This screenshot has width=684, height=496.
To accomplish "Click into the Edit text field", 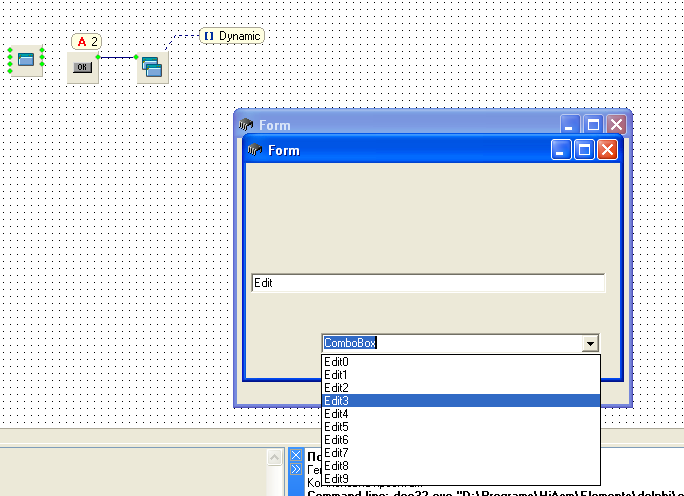I will [428, 283].
